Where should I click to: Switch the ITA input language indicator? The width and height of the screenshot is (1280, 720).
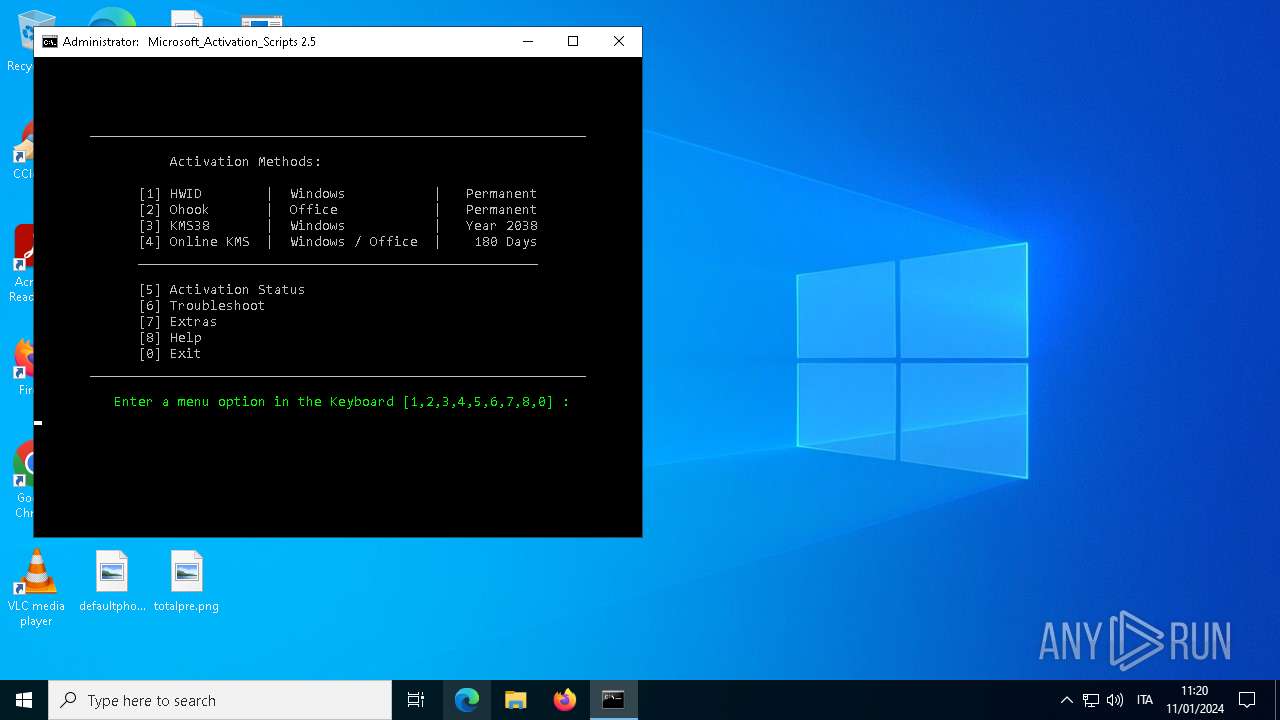(1145, 700)
